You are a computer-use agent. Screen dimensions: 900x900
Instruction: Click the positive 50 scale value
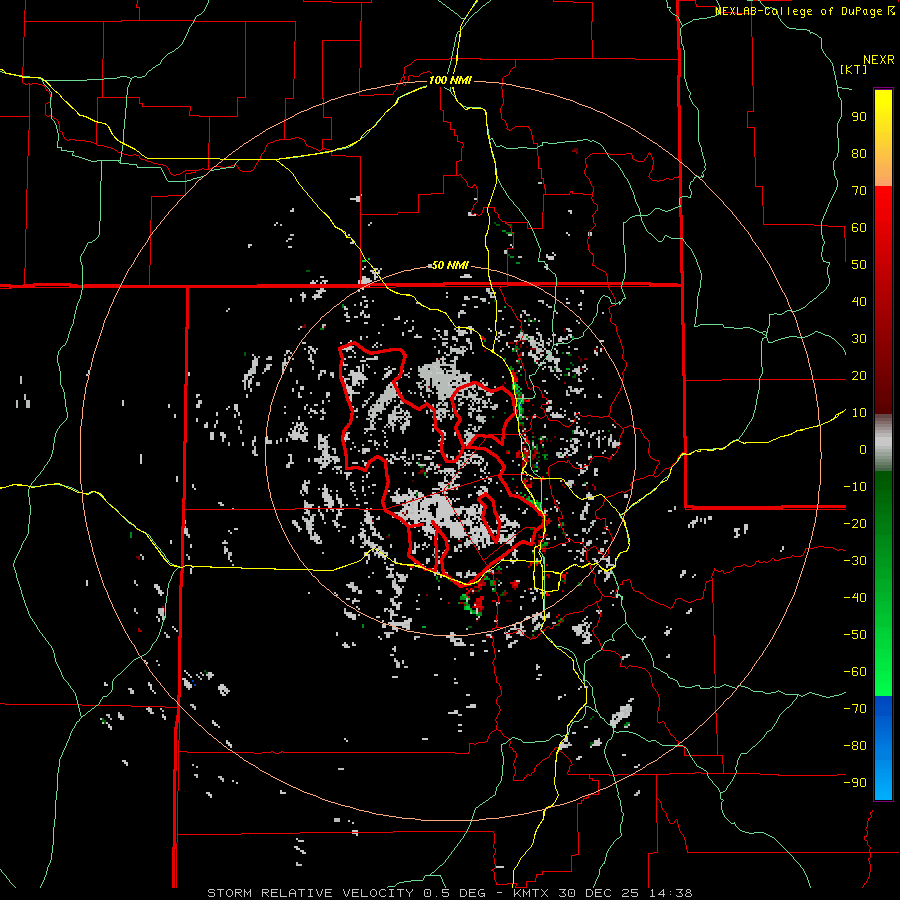(x=859, y=265)
